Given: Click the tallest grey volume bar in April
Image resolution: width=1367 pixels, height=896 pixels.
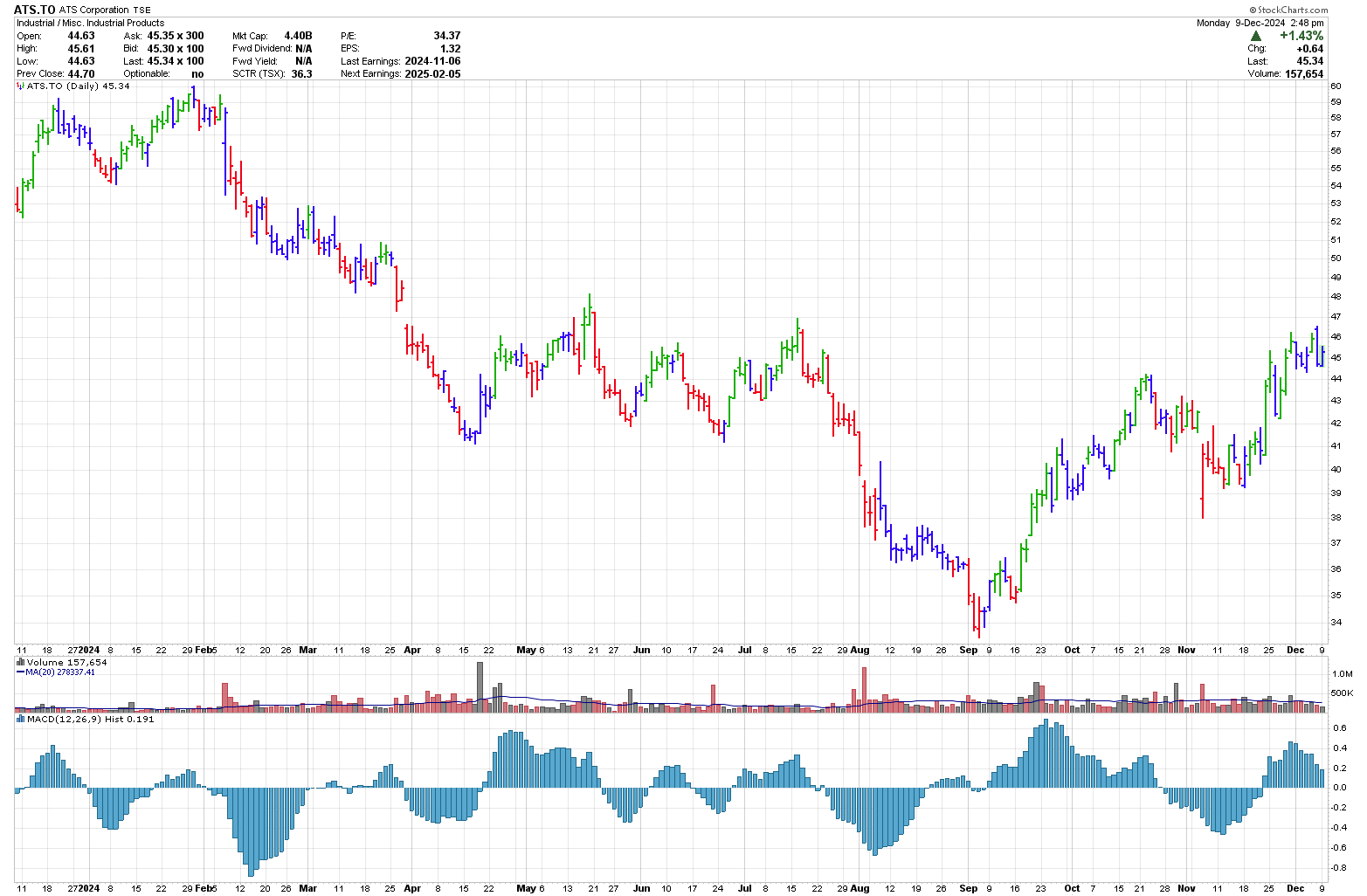Looking at the screenshot, I should click(480, 687).
